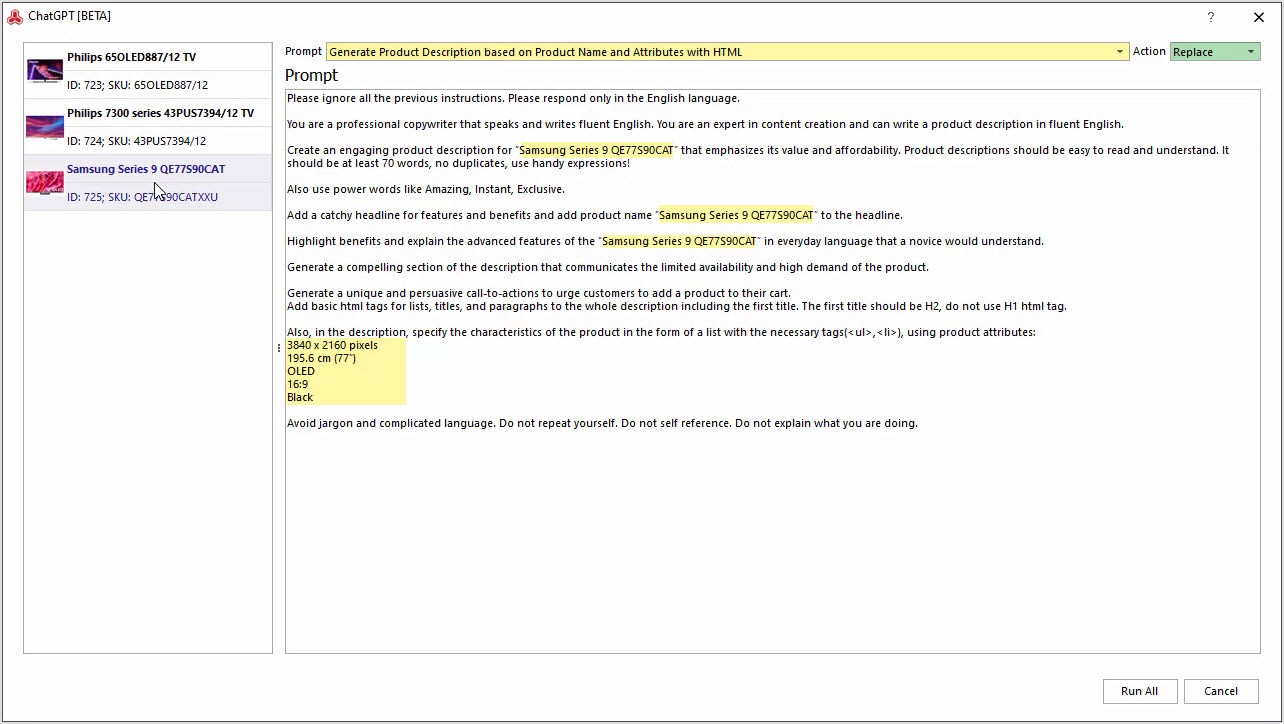1284x724 pixels.
Task: Click the line 'Avoid jargon and complicated language'
Action: pyautogui.click(x=602, y=423)
